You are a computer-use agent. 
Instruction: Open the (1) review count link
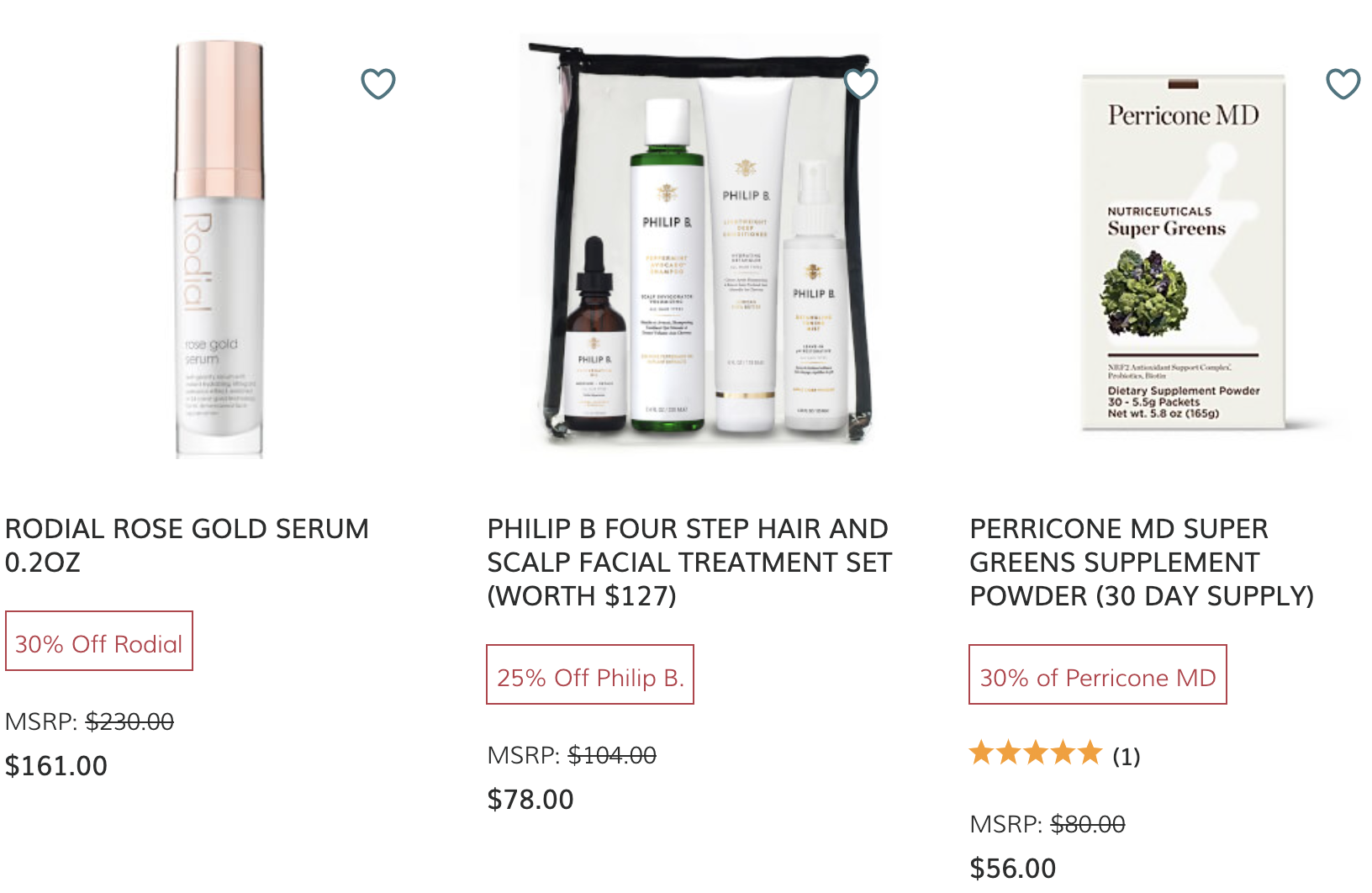pyautogui.click(x=1127, y=756)
